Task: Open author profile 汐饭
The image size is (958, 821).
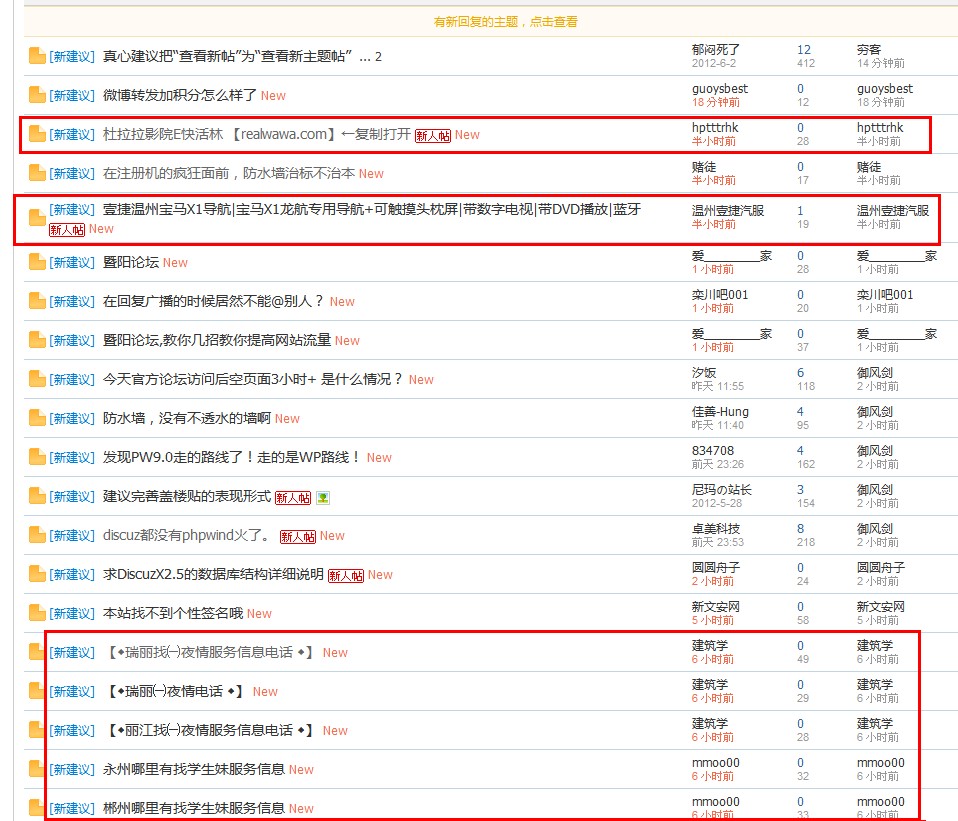Action: coord(704,373)
